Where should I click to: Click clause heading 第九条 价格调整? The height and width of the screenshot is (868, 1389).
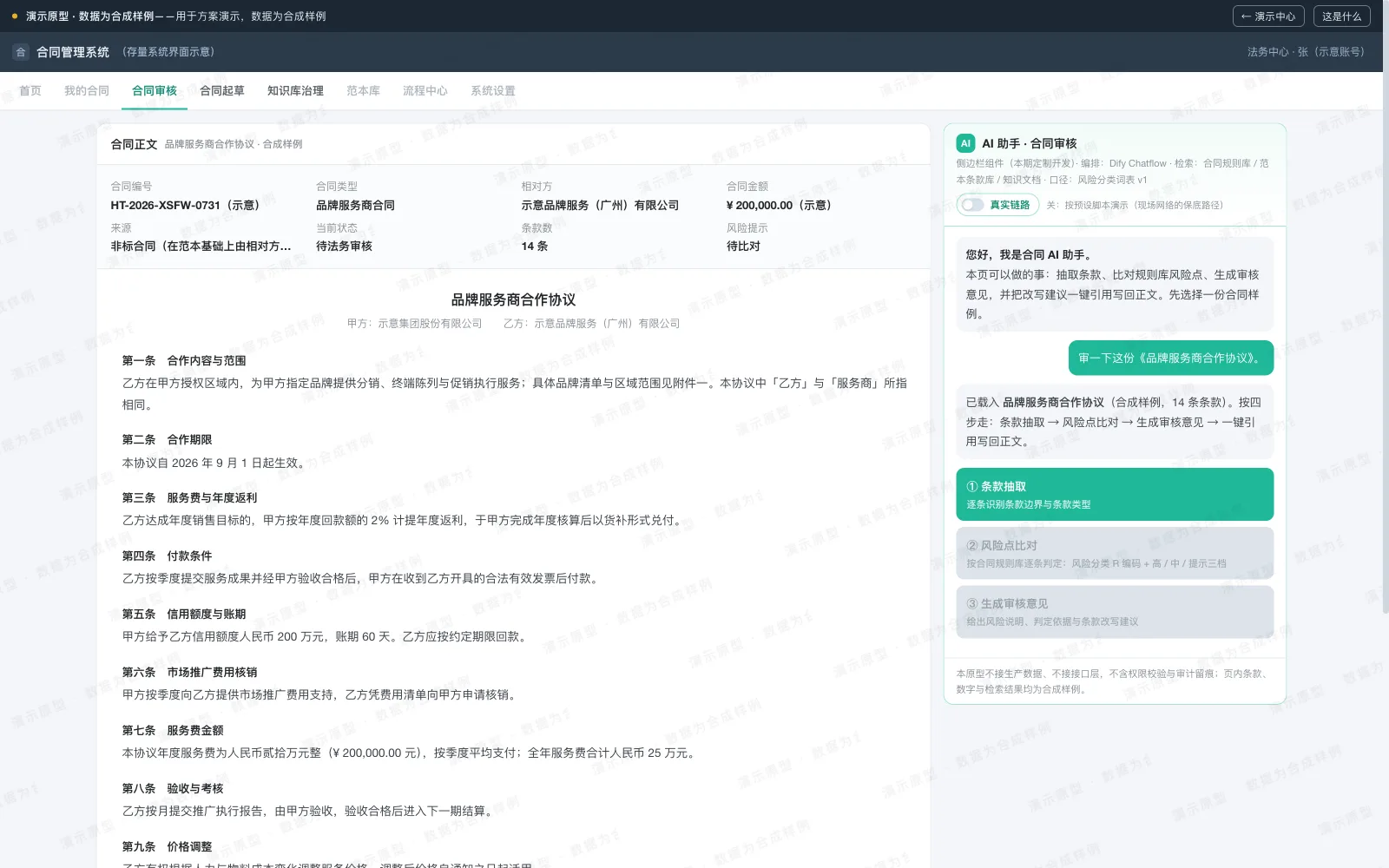(x=167, y=847)
